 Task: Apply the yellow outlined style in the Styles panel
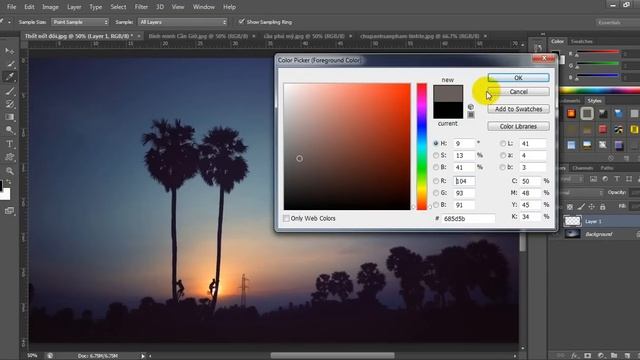pyautogui.click(x=634, y=129)
